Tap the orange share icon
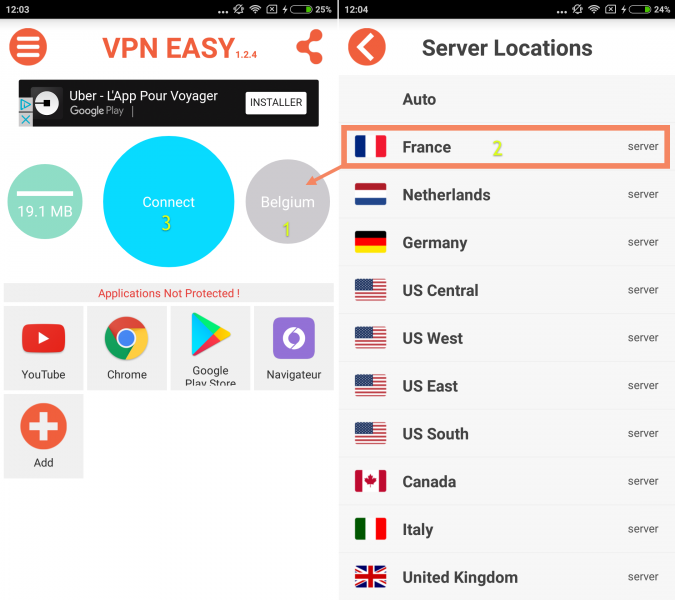The height and width of the screenshot is (600, 675). tap(310, 47)
